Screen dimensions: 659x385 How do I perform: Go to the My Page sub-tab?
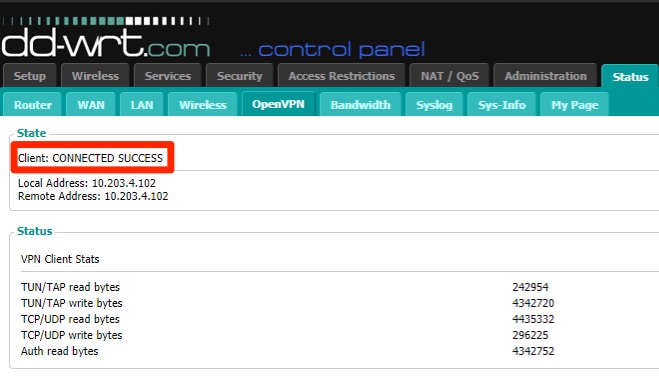tap(575, 105)
